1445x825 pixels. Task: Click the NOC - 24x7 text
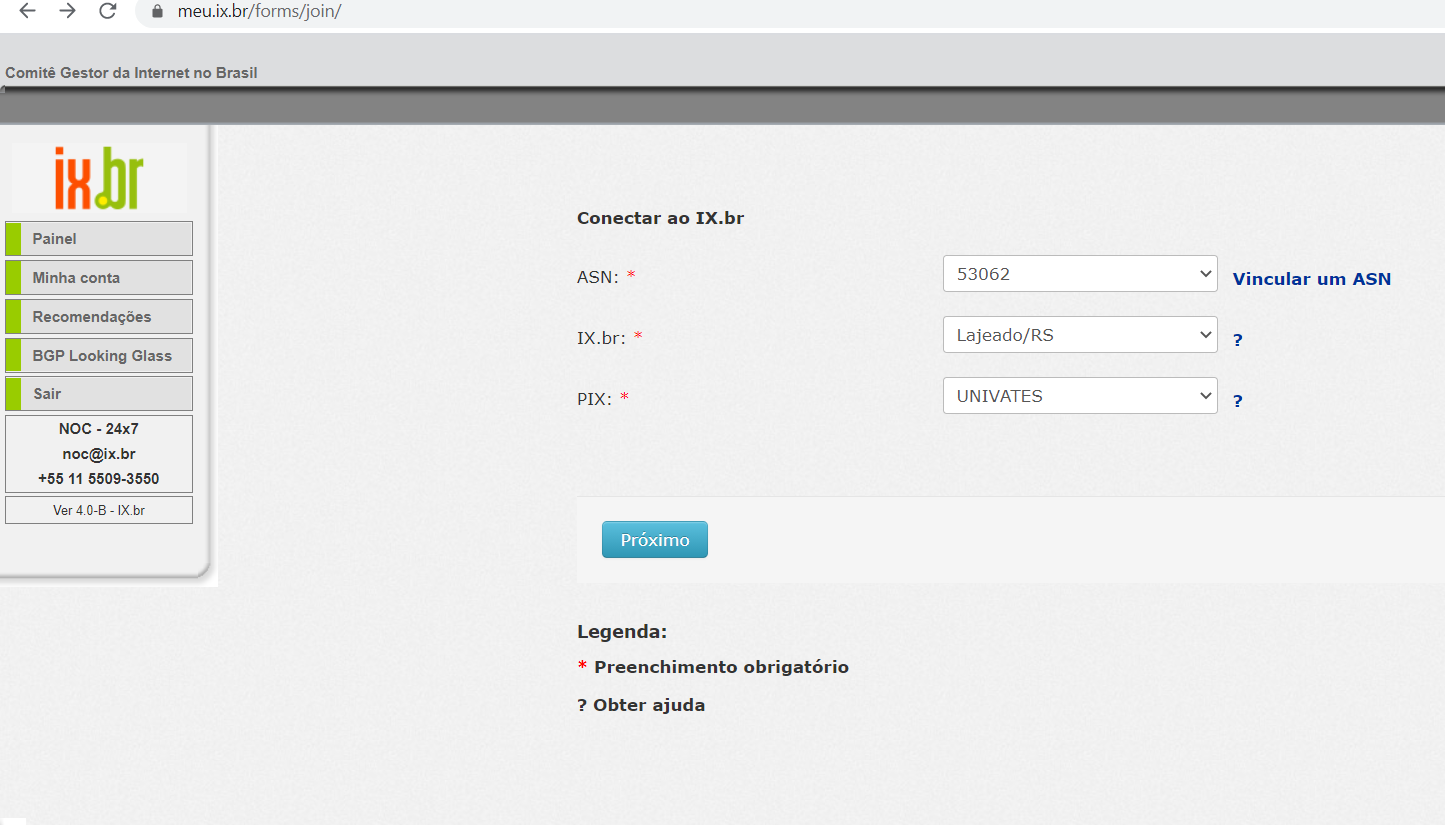point(99,429)
